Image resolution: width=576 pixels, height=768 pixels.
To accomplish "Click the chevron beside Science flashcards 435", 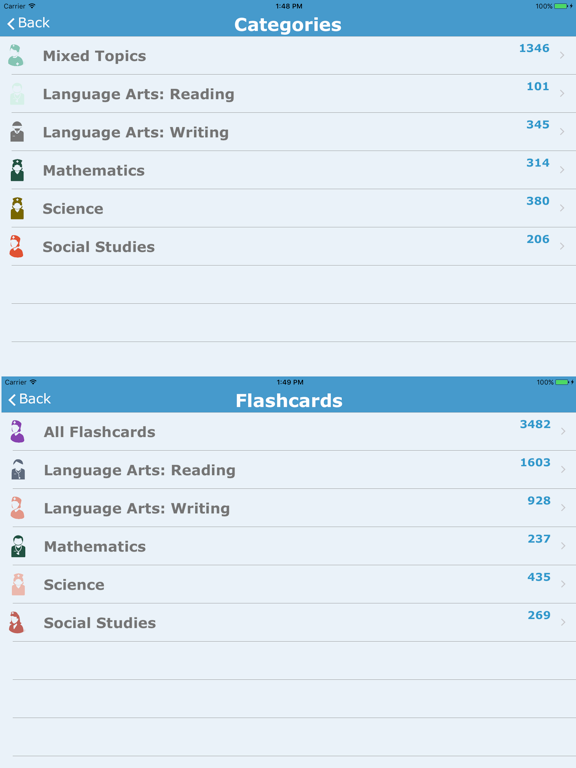I will click(563, 584).
